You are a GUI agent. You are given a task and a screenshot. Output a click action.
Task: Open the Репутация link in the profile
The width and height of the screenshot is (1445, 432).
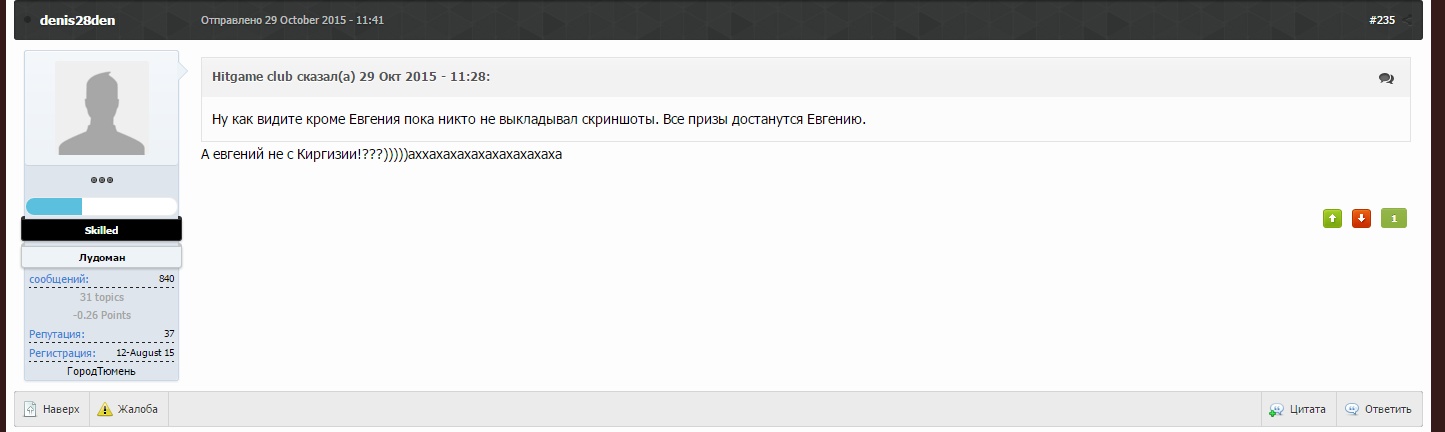[57, 334]
